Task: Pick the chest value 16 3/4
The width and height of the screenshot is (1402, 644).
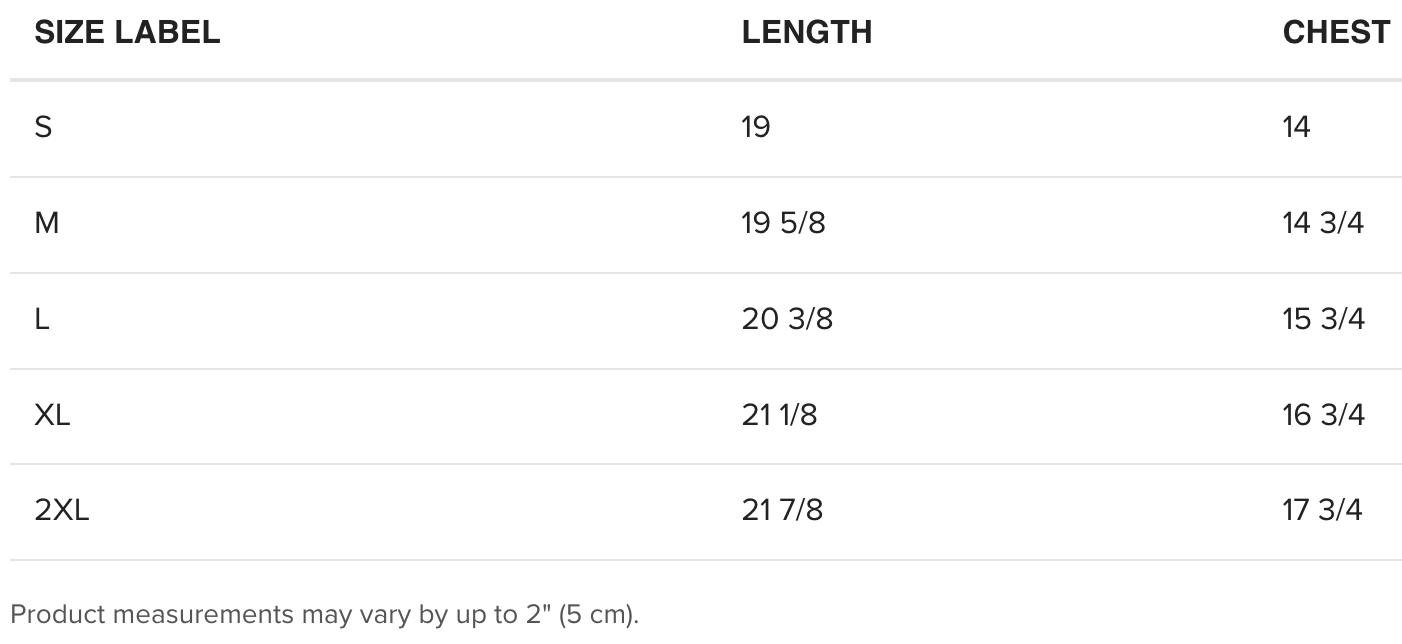Action: coord(1323,415)
